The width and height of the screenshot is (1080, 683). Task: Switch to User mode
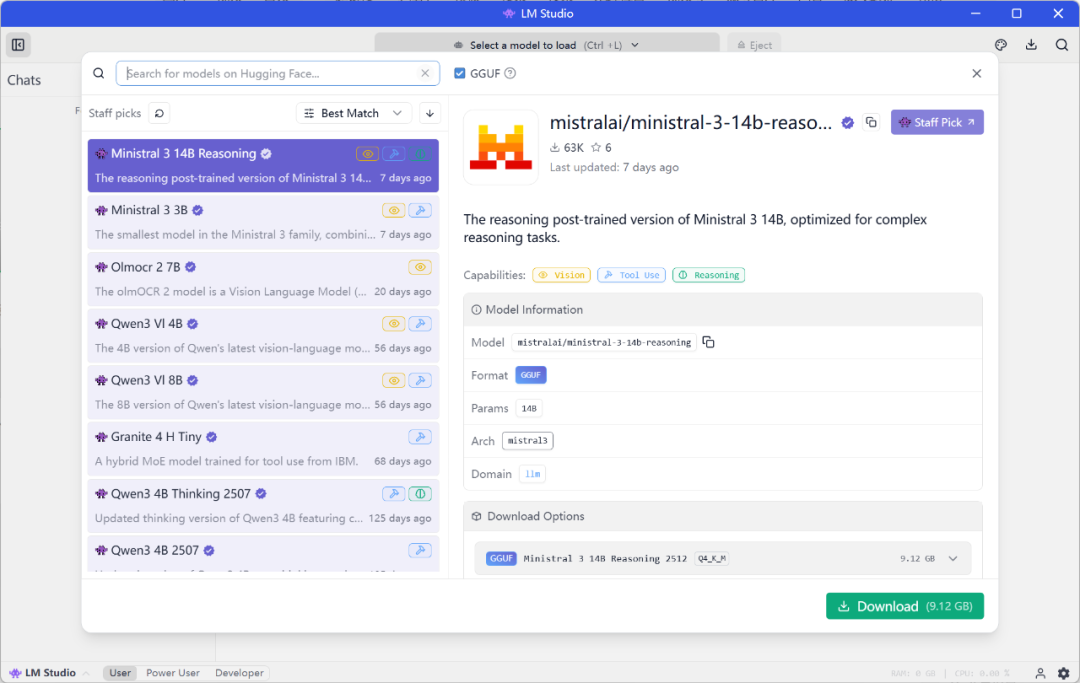click(x=120, y=673)
